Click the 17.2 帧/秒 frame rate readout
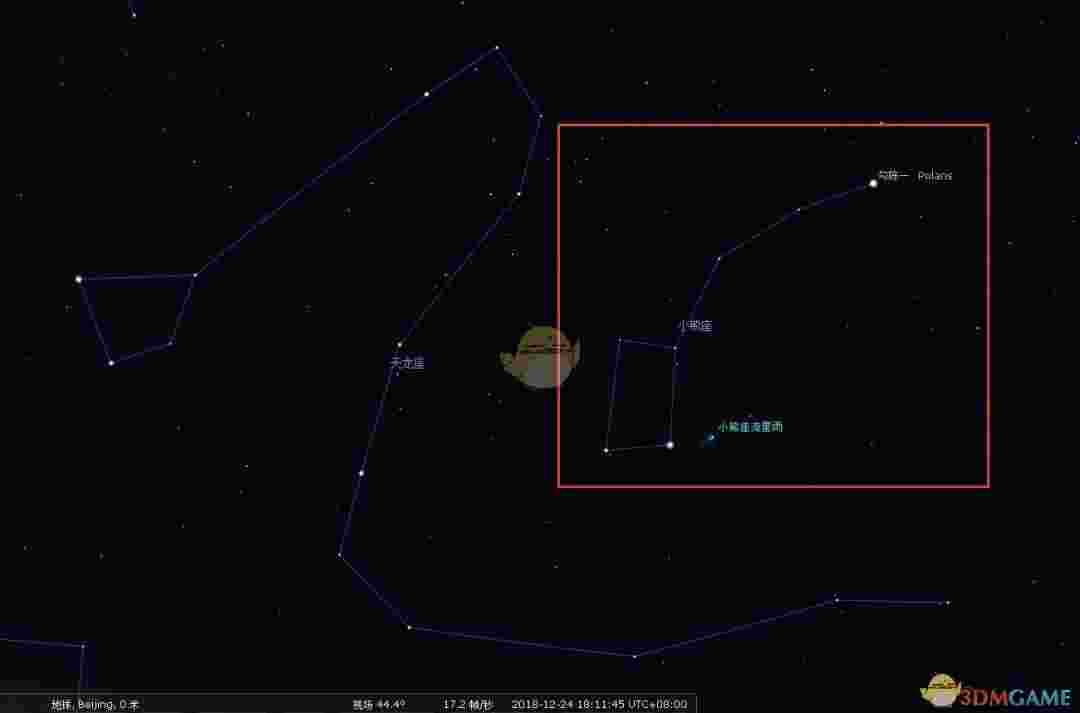The height and width of the screenshot is (713, 1080). click(466, 704)
